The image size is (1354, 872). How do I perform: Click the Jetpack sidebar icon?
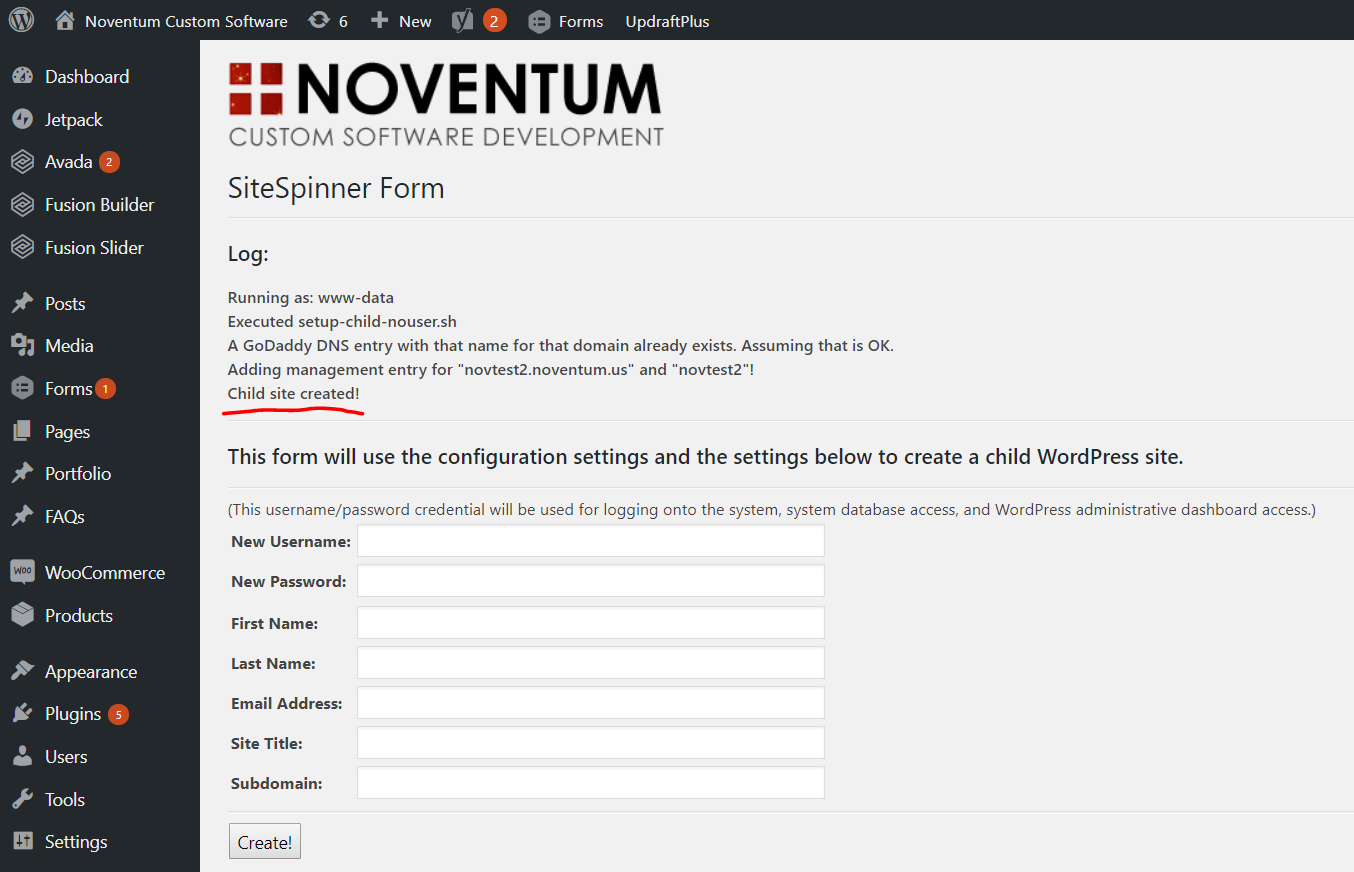click(22, 120)
